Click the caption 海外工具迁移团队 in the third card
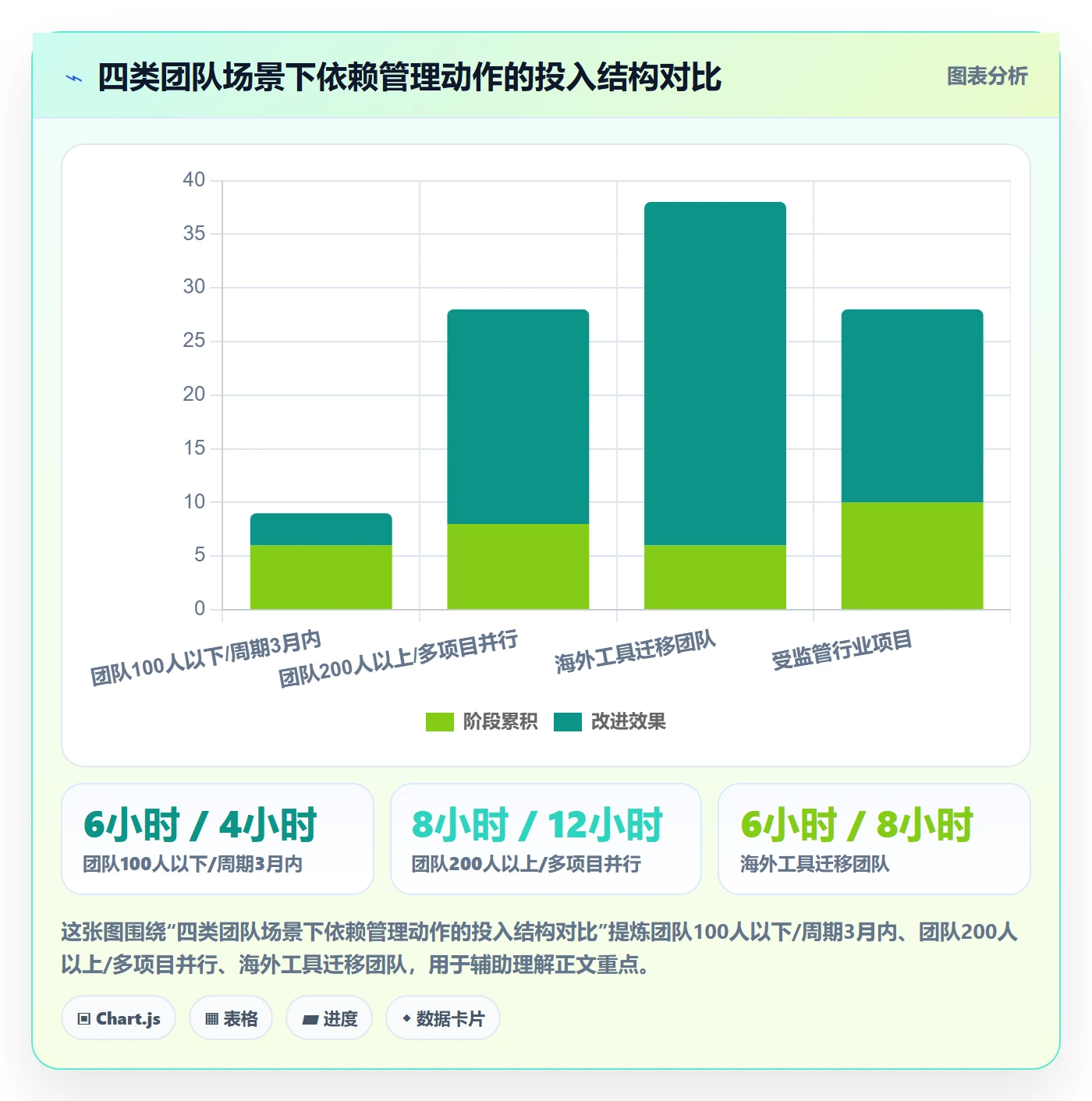This screenshot has height=1101, width=1092. pos(814,864)
